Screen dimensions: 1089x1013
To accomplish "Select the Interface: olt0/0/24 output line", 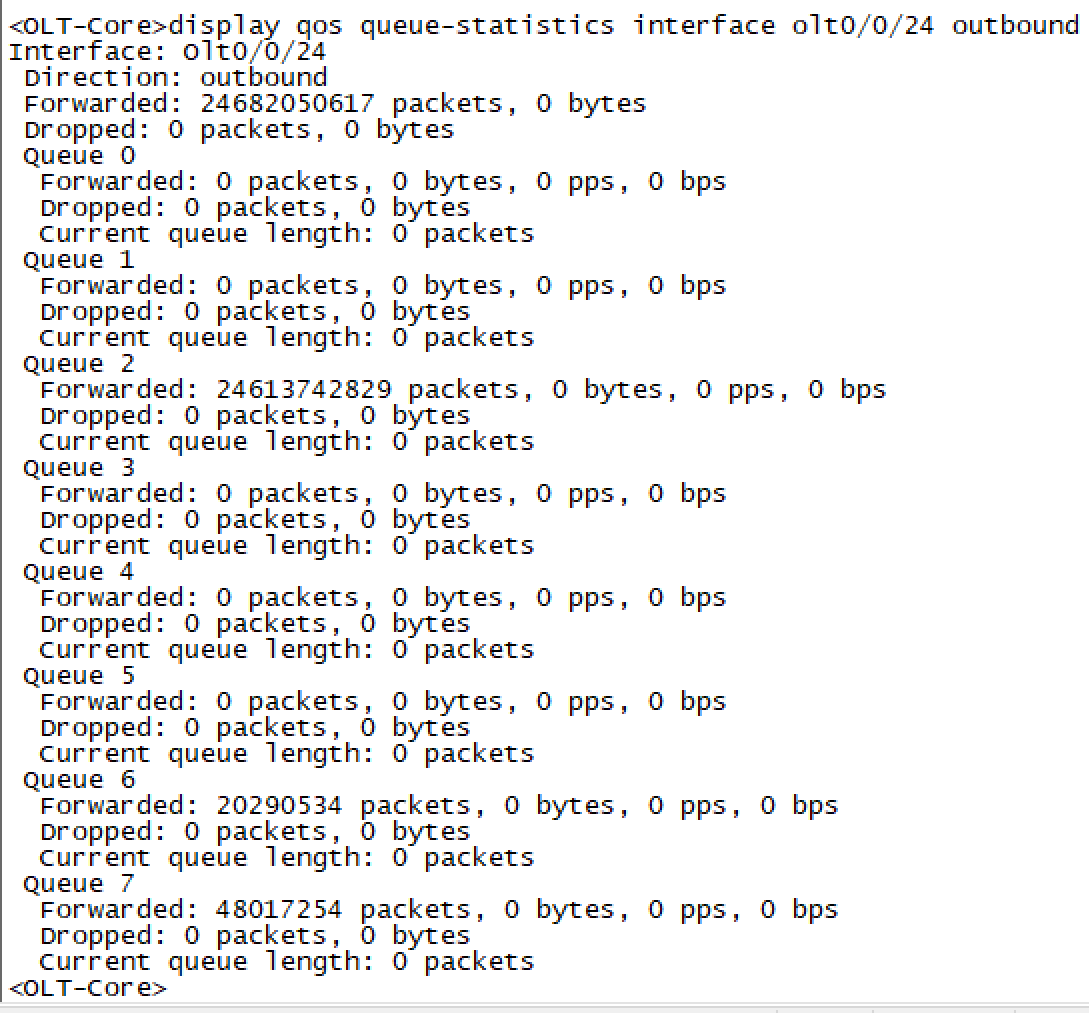I will pyautogui.click(x=167, y=51).
